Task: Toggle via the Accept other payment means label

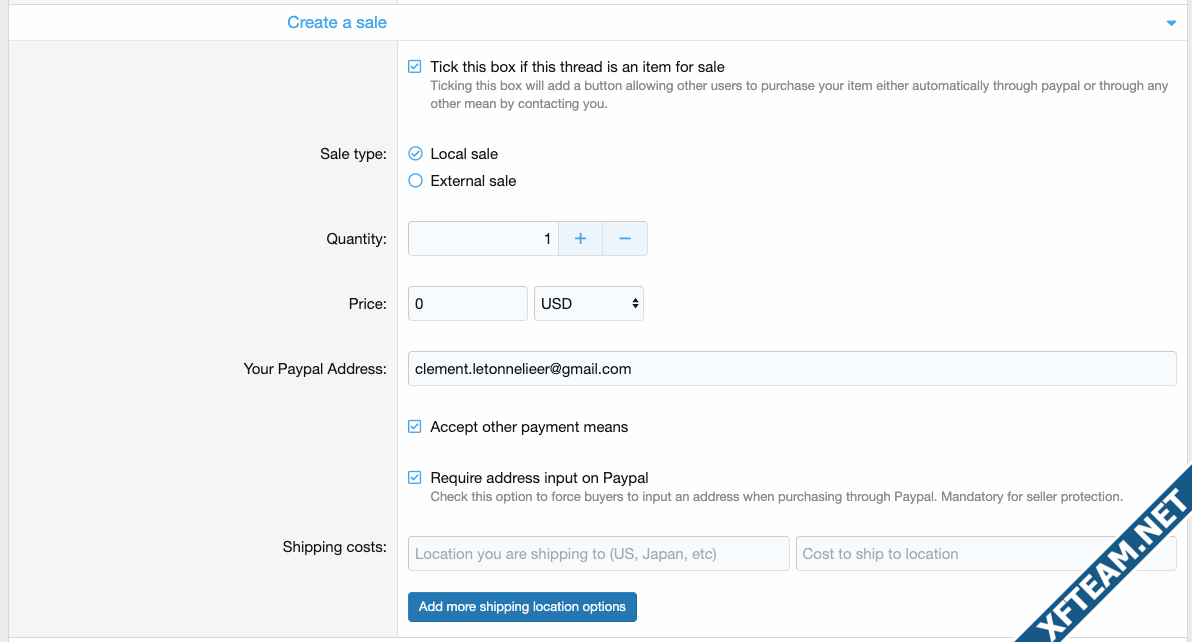Action: [x=529, y=427]
